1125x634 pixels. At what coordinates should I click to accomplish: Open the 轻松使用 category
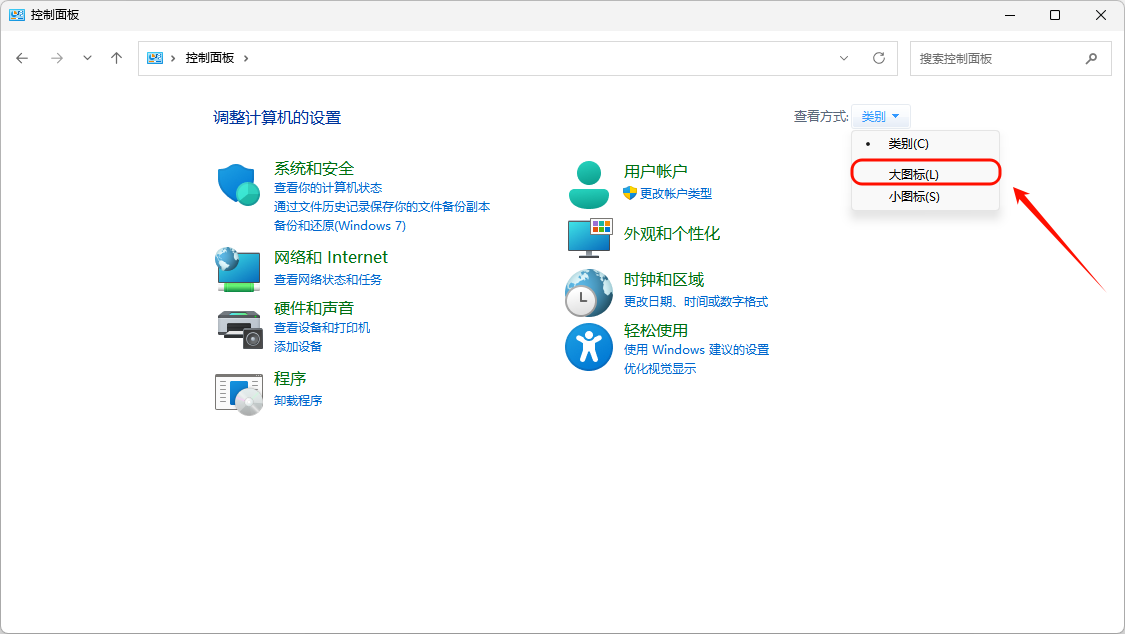(655, 331)
